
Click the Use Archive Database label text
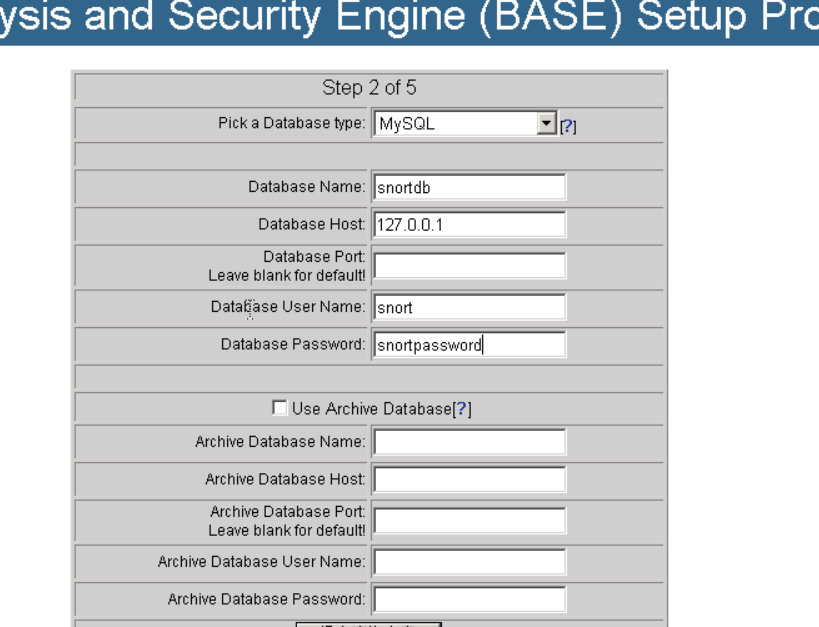372,409
